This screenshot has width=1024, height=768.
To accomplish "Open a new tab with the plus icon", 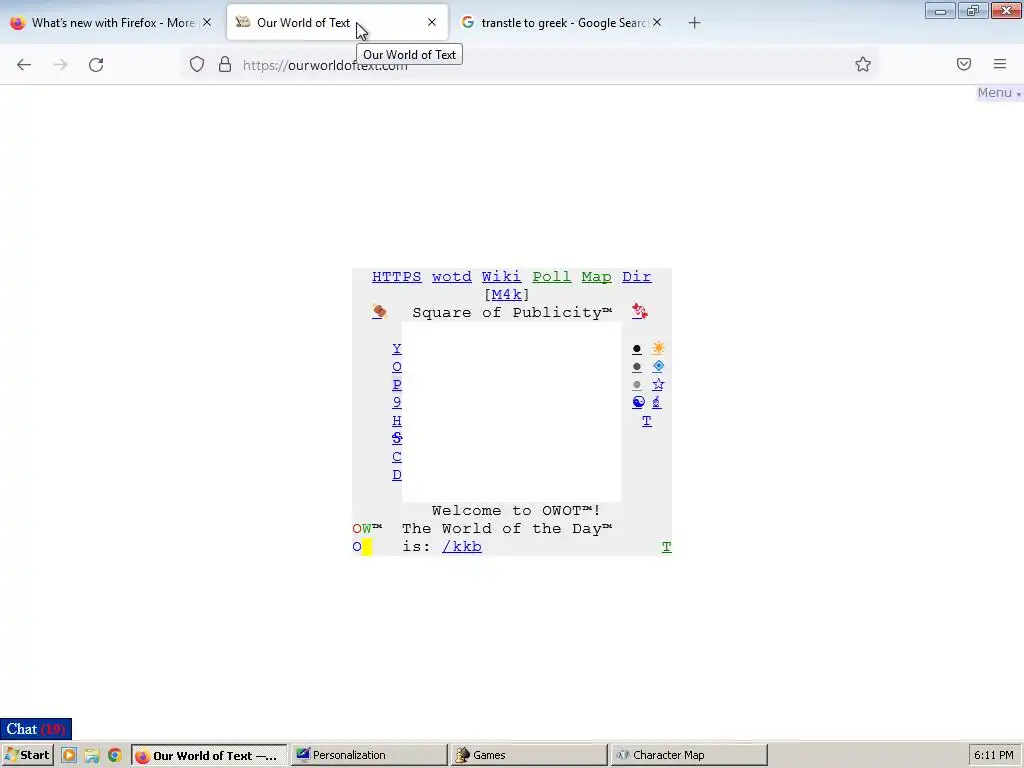I will coord(694,23).
